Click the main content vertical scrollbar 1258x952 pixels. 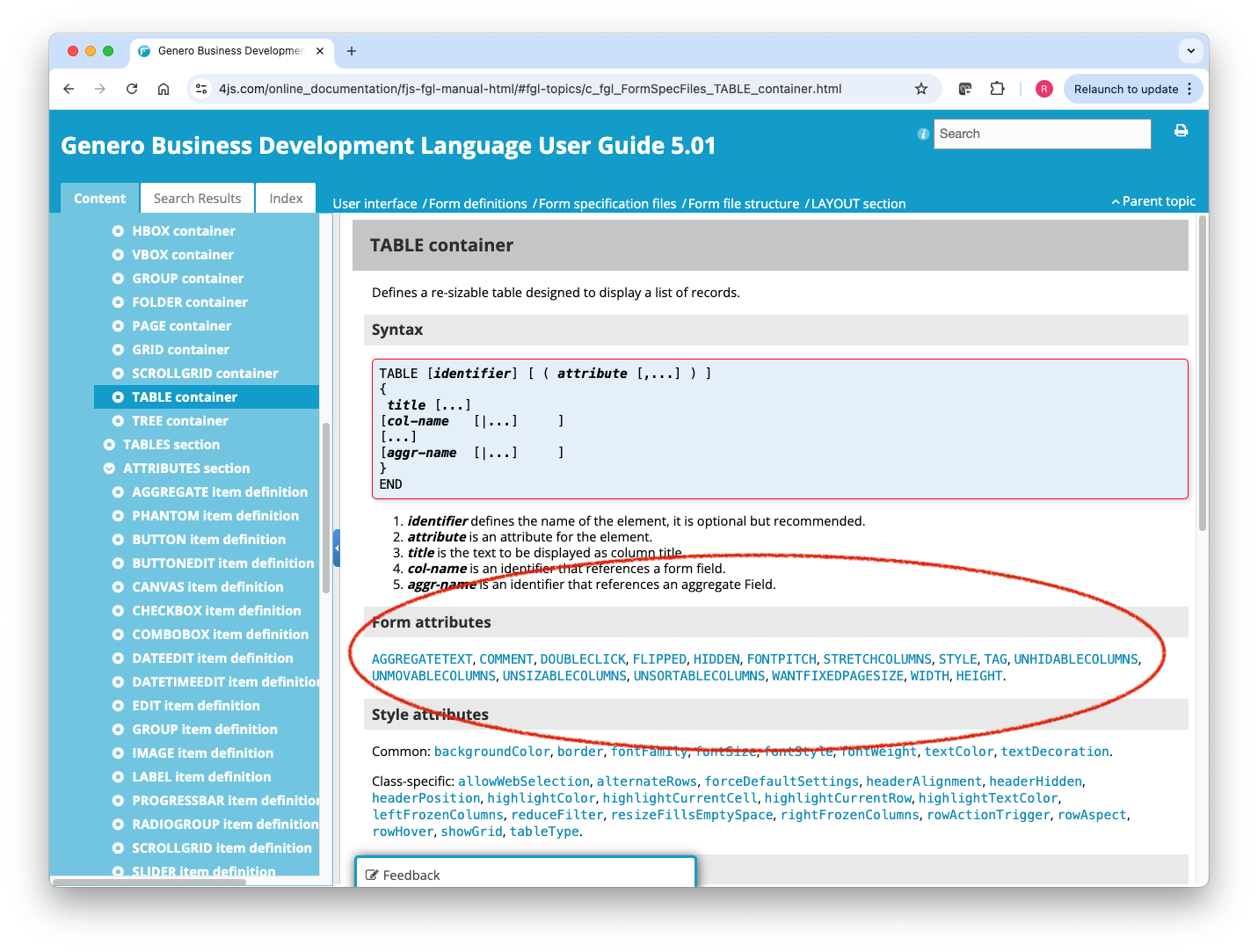[x=1202, y=374]
